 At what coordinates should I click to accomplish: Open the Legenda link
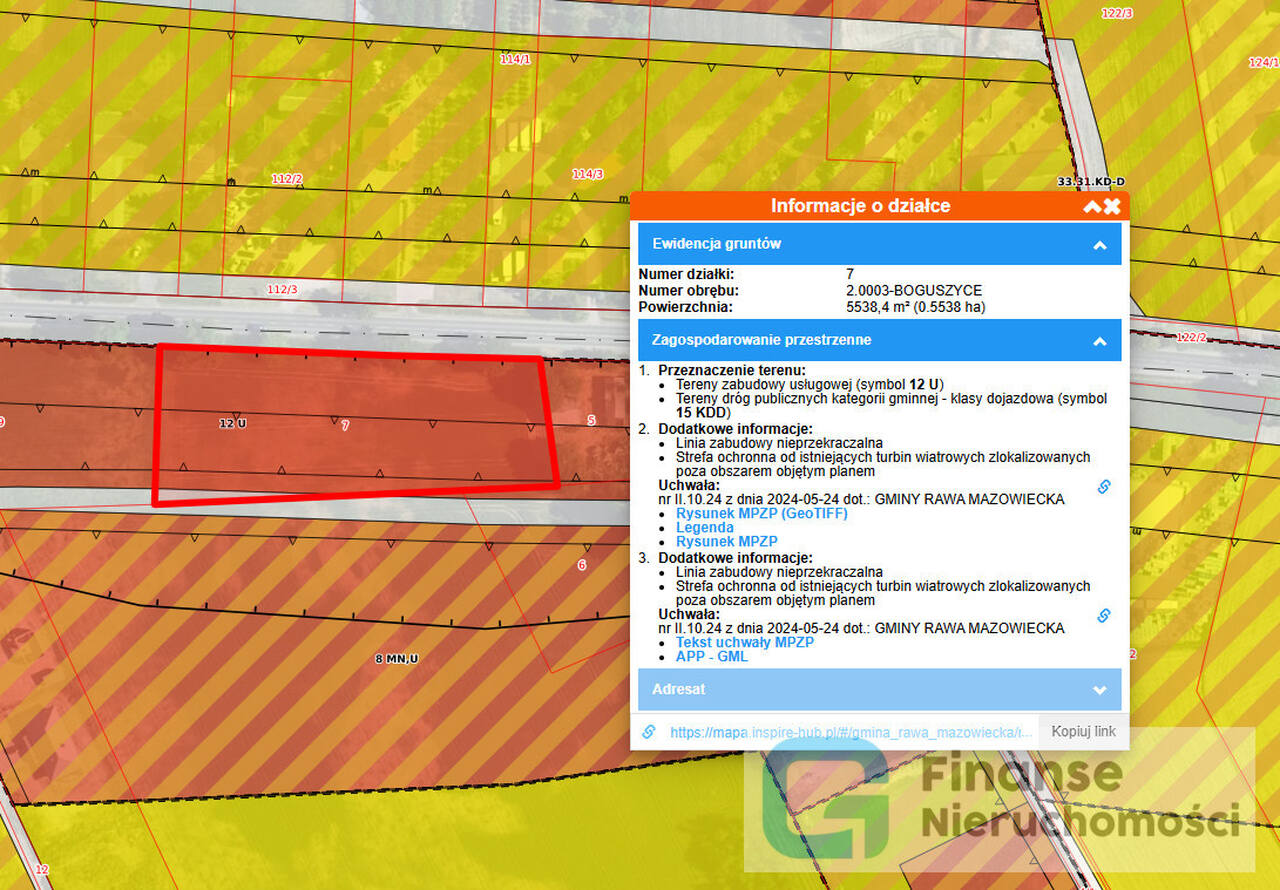pos(704,527)
